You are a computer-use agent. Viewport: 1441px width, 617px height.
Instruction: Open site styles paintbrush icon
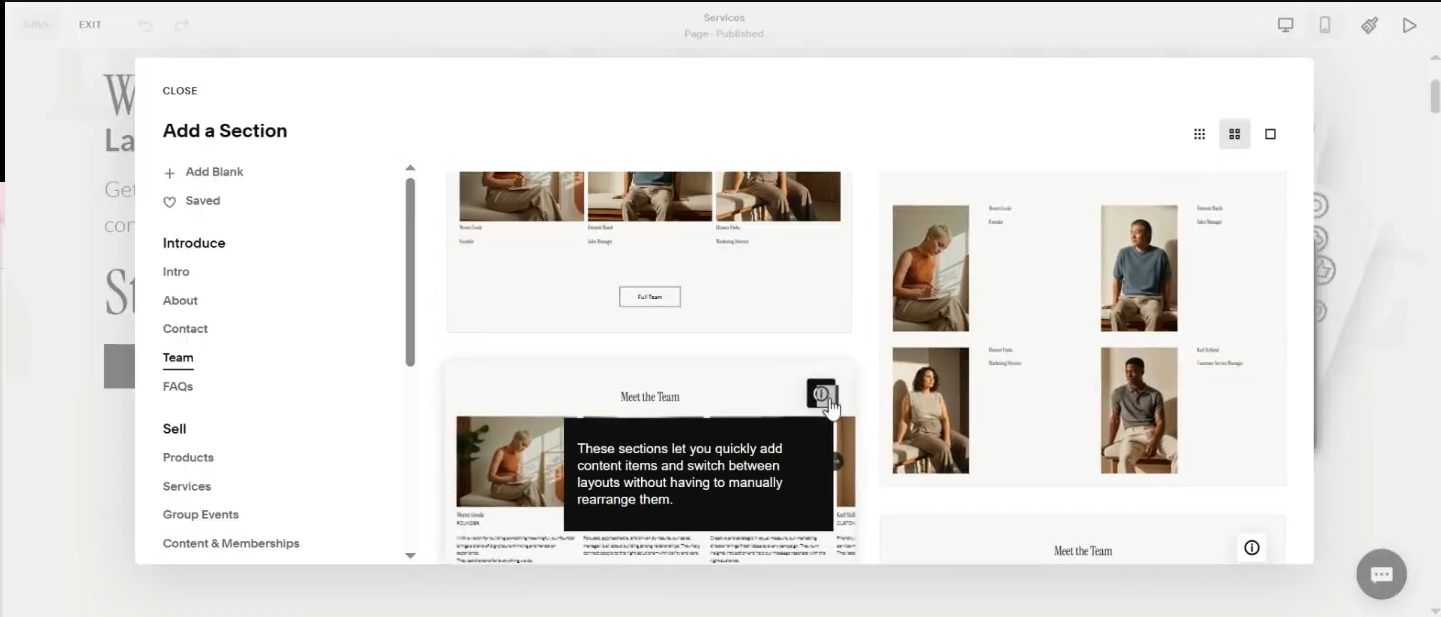(x=1370, y=25)
